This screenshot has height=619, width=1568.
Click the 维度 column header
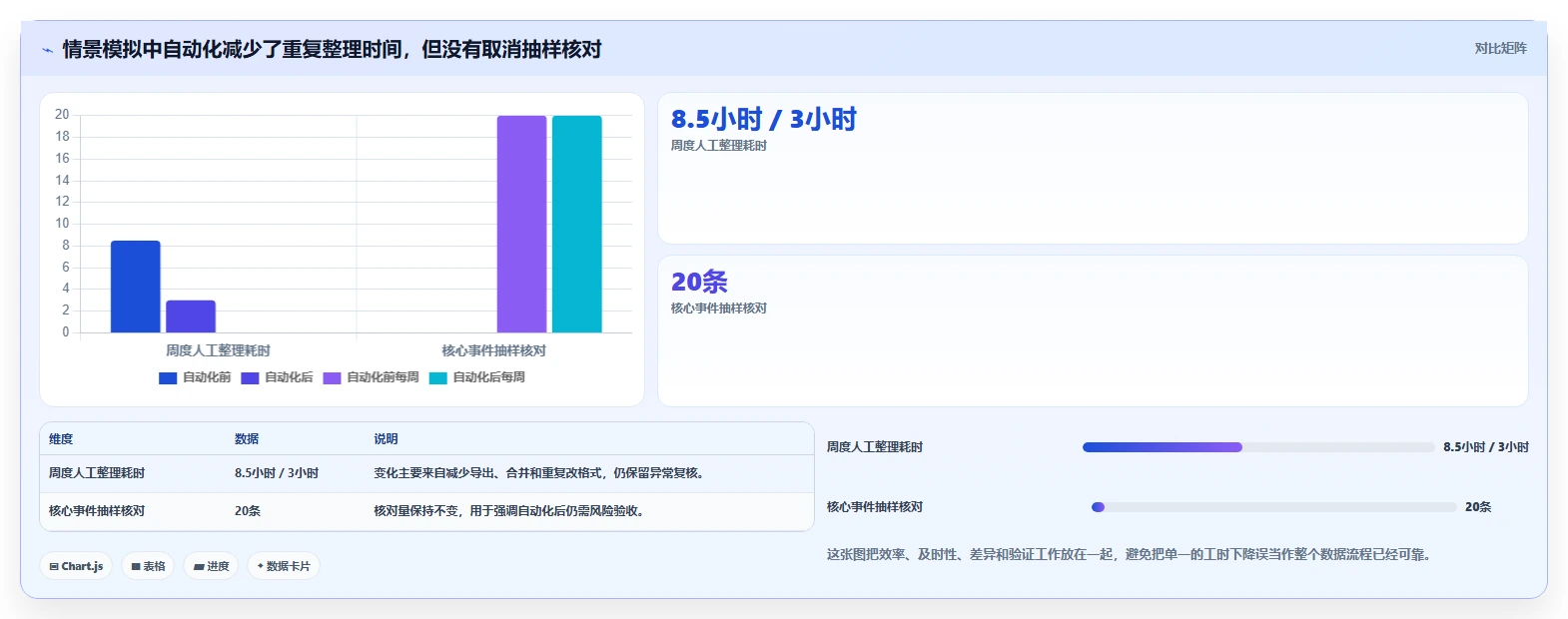pos(61,439)
